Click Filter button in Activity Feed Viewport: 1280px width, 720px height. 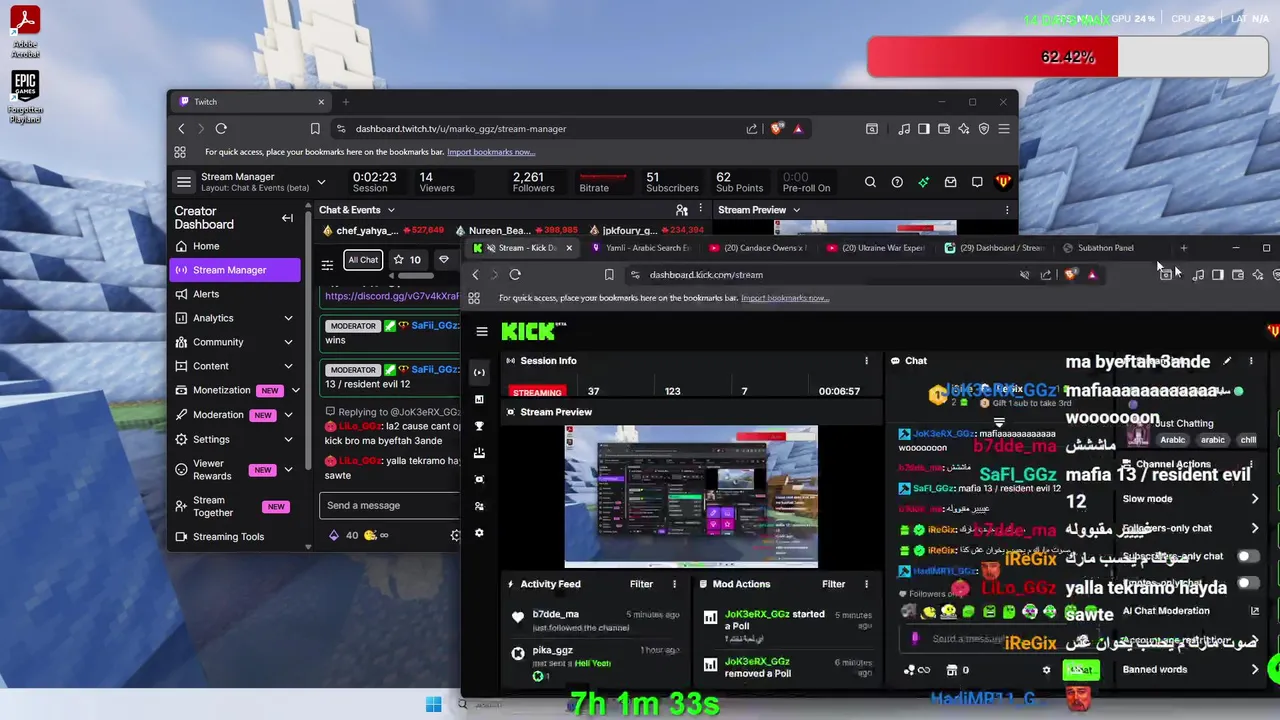point(641,584)
